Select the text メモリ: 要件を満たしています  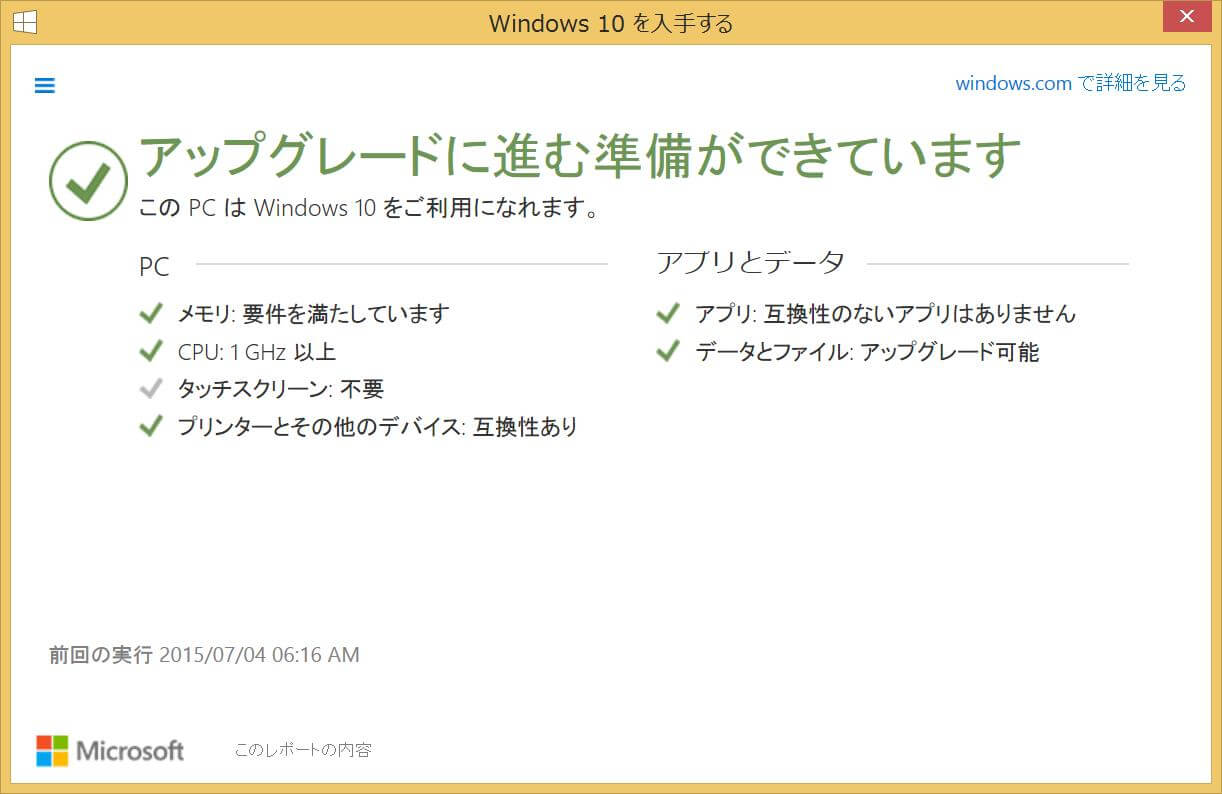(x=313, y=314)
